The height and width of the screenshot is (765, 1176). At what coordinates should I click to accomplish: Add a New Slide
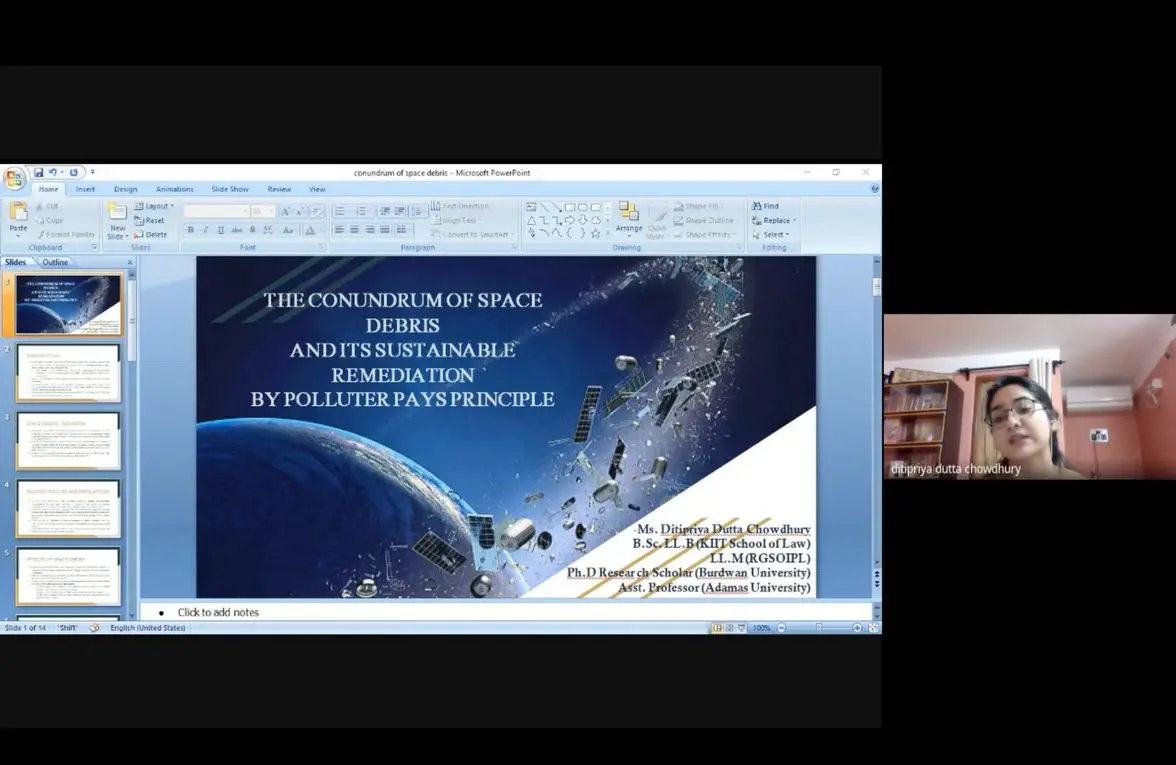point(117,220)
